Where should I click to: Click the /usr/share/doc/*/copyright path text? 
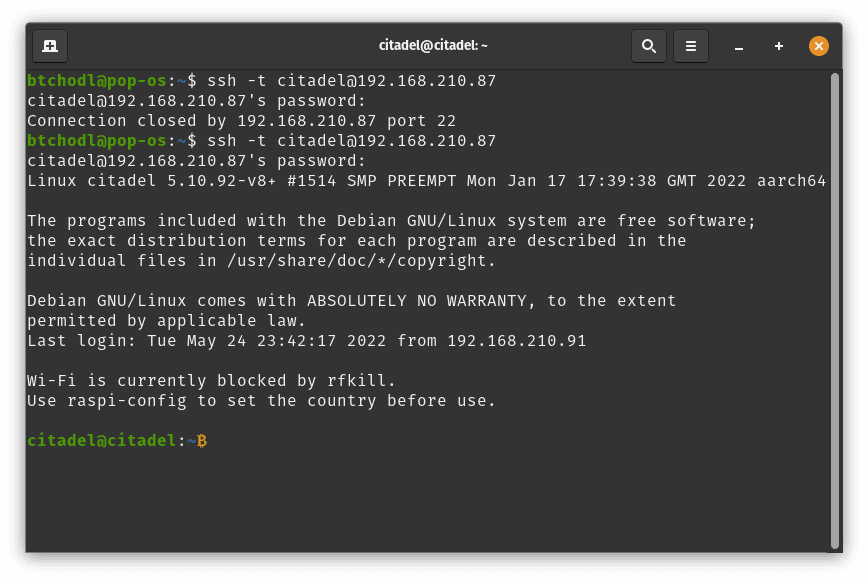point(356,261)
